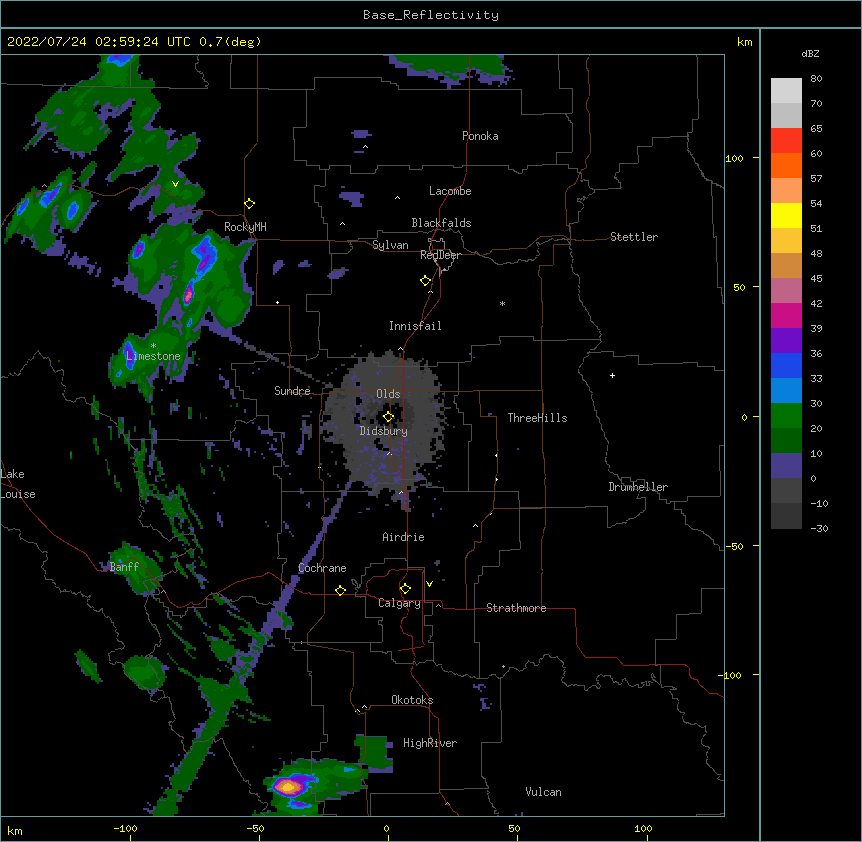Click the Sylvan label
Viewport: 862px width, 842px height.
pyautogui.click(x=390, y=245)
